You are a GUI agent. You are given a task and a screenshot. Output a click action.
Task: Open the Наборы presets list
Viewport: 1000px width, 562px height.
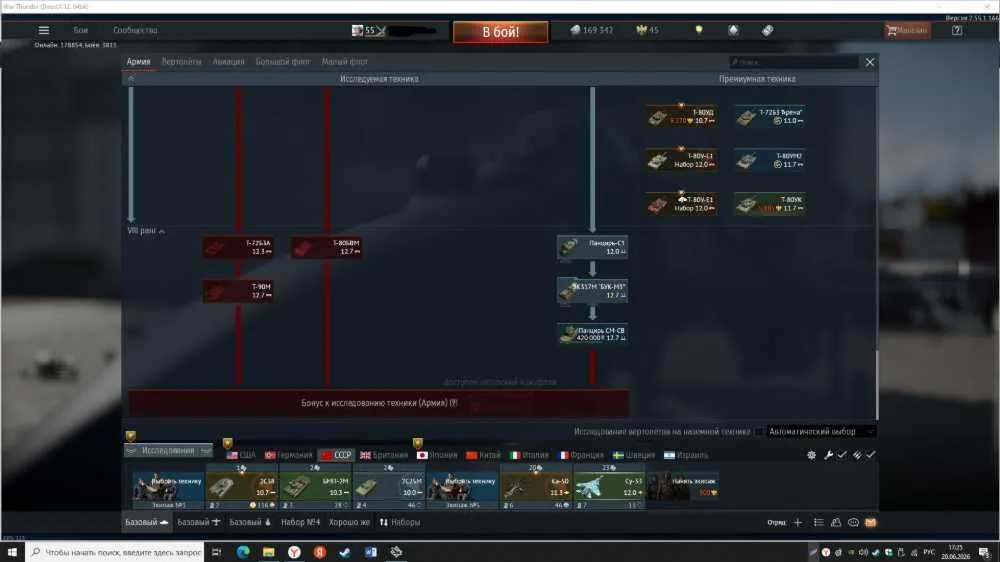pos(400,522)
